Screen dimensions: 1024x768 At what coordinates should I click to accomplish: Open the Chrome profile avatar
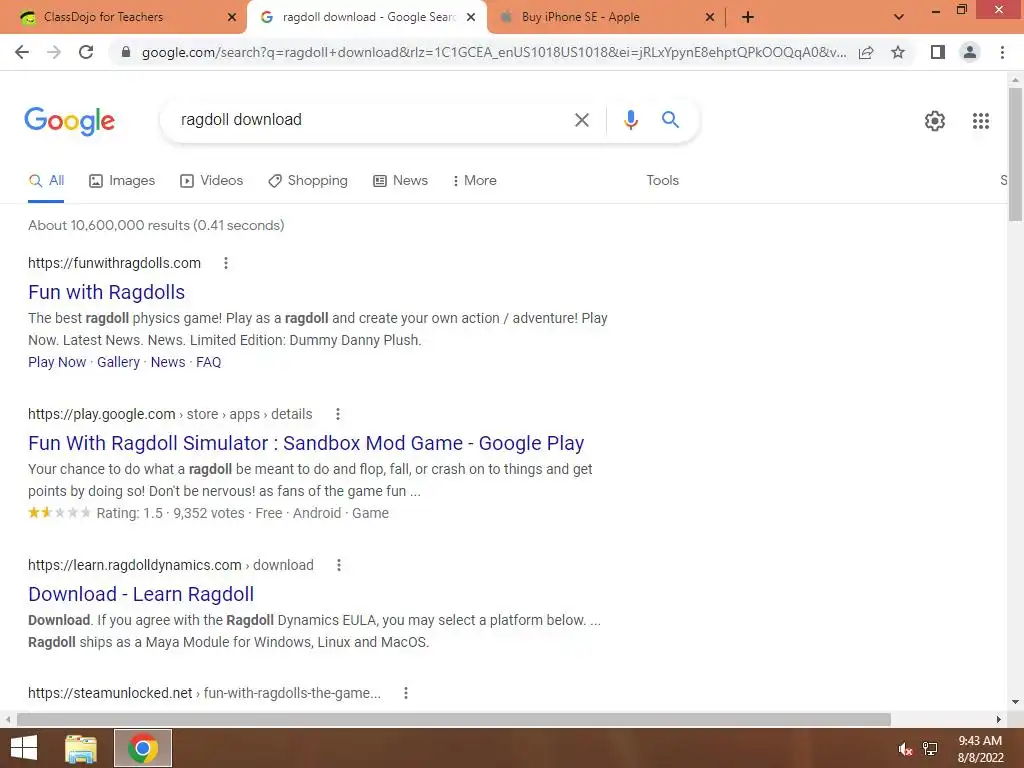coord(970,52)
